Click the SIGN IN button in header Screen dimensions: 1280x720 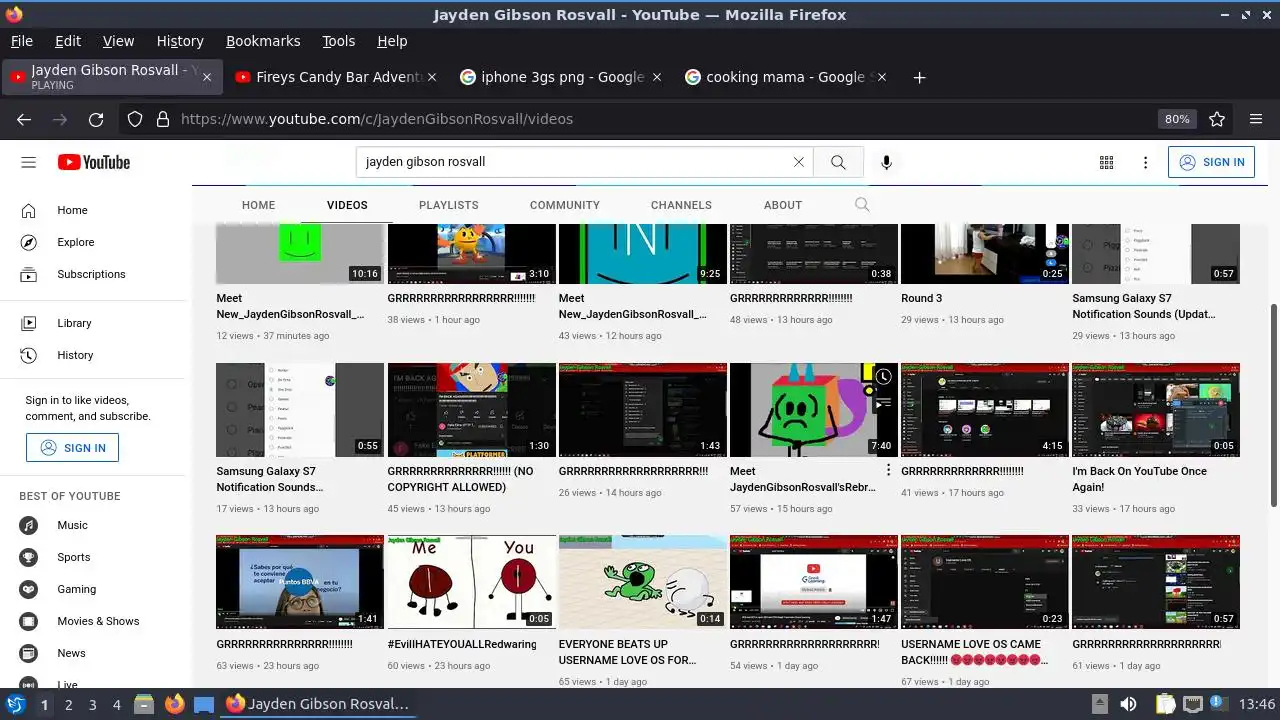[1211, 162]
